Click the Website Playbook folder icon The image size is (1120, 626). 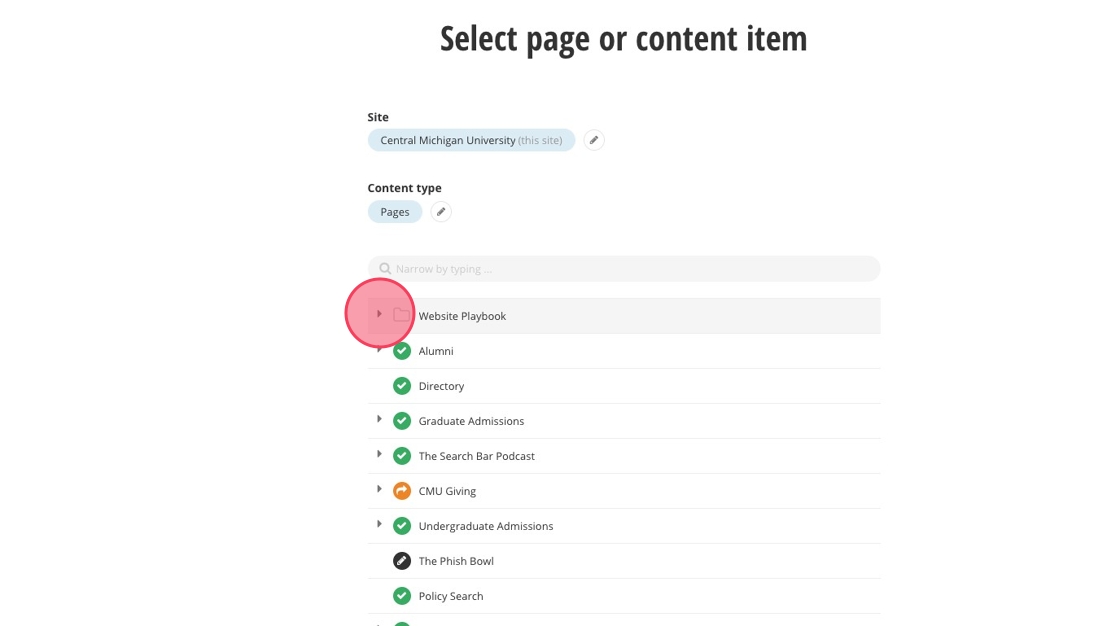[x=402, y=315]
